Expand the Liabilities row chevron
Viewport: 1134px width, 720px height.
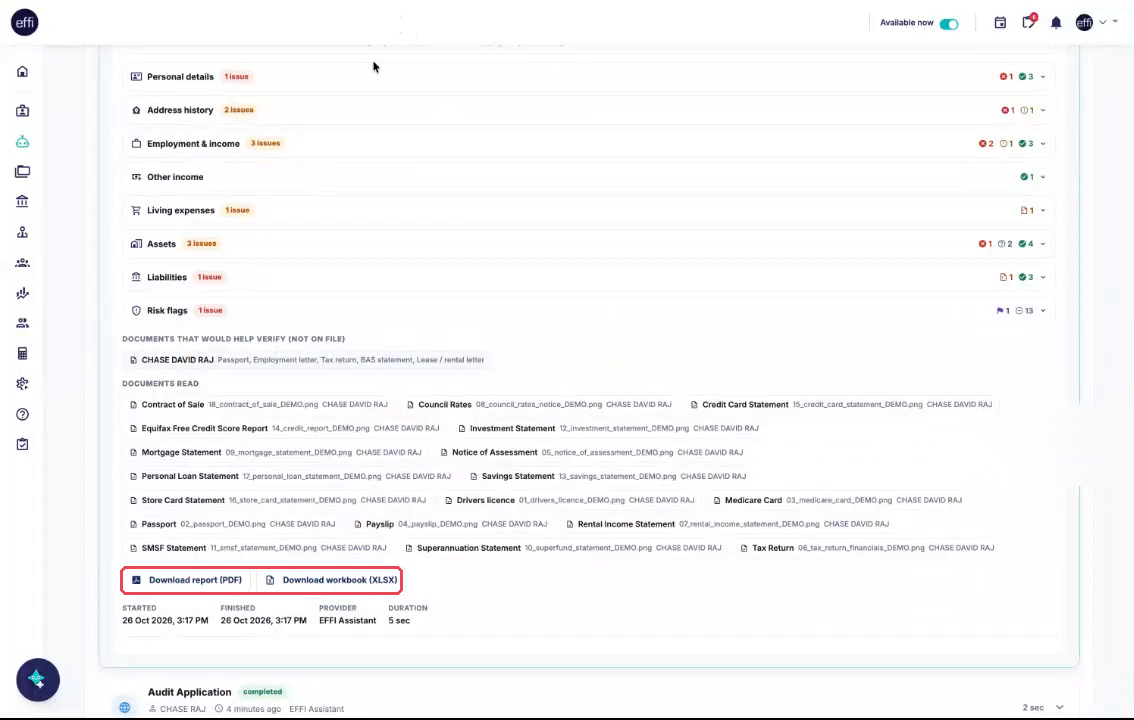pos(1043,278)
